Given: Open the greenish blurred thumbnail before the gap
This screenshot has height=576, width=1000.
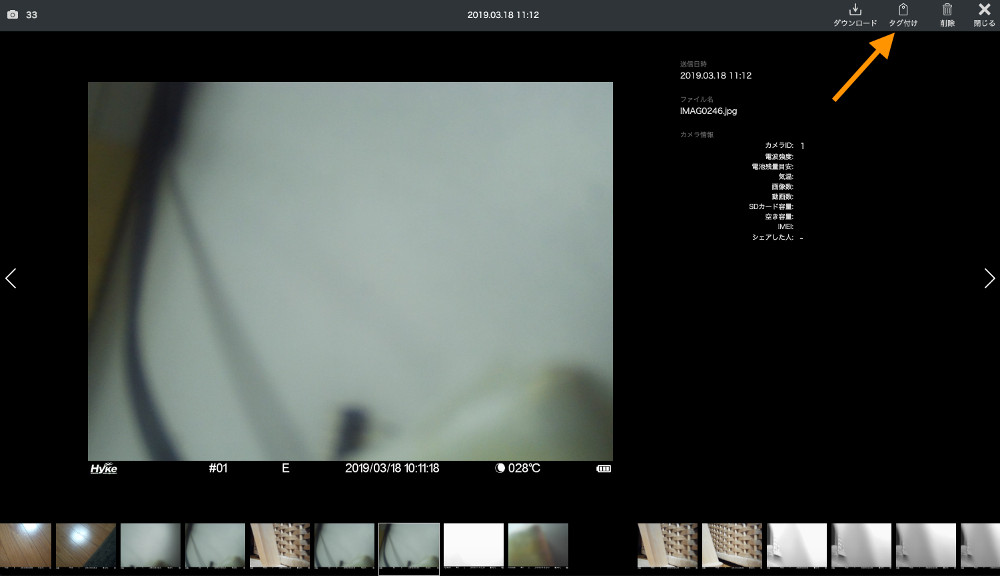Looking at the screenshot, I should [x=537, y=546].
